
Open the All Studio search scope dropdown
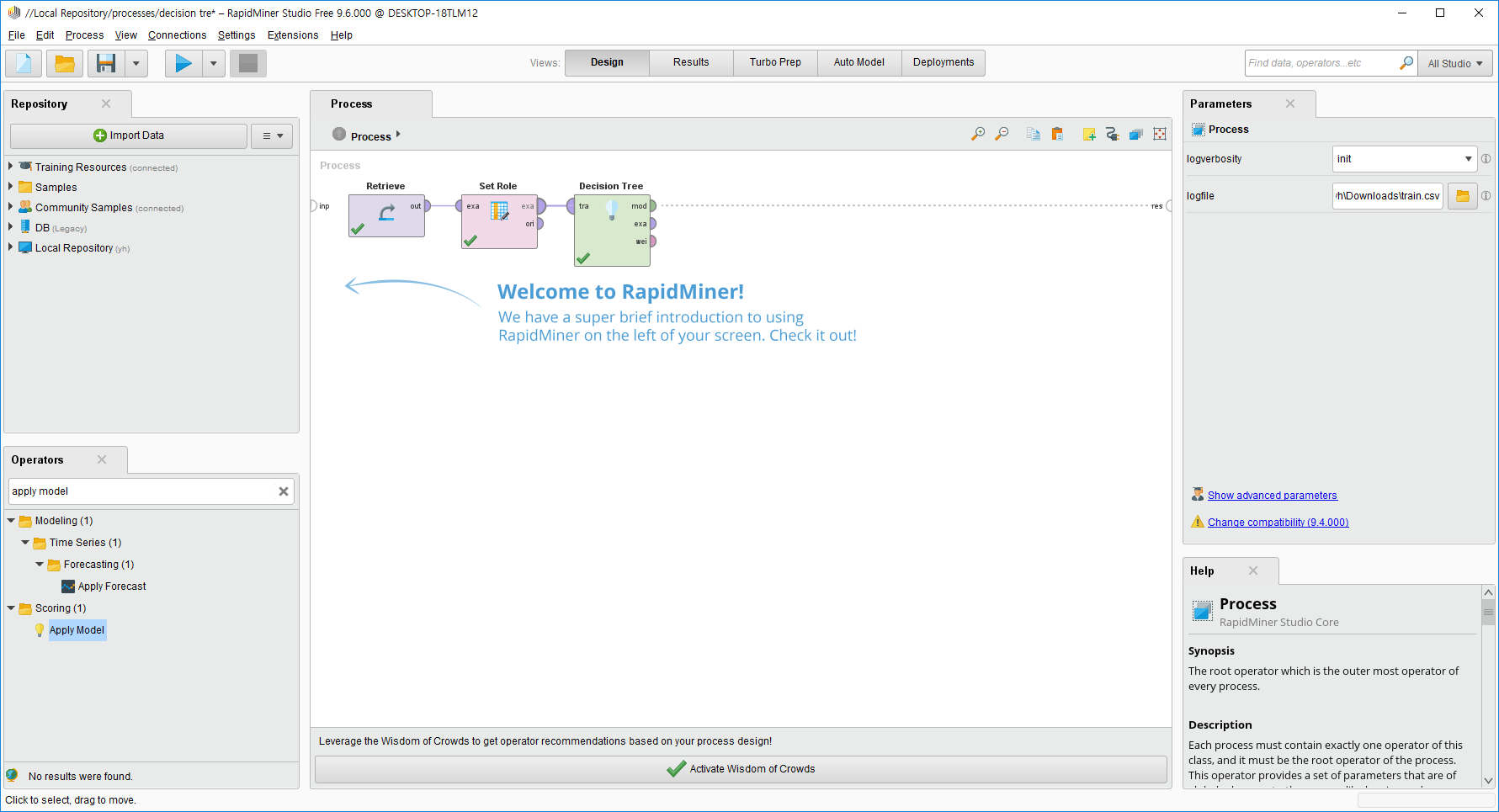pos(1455,63)
